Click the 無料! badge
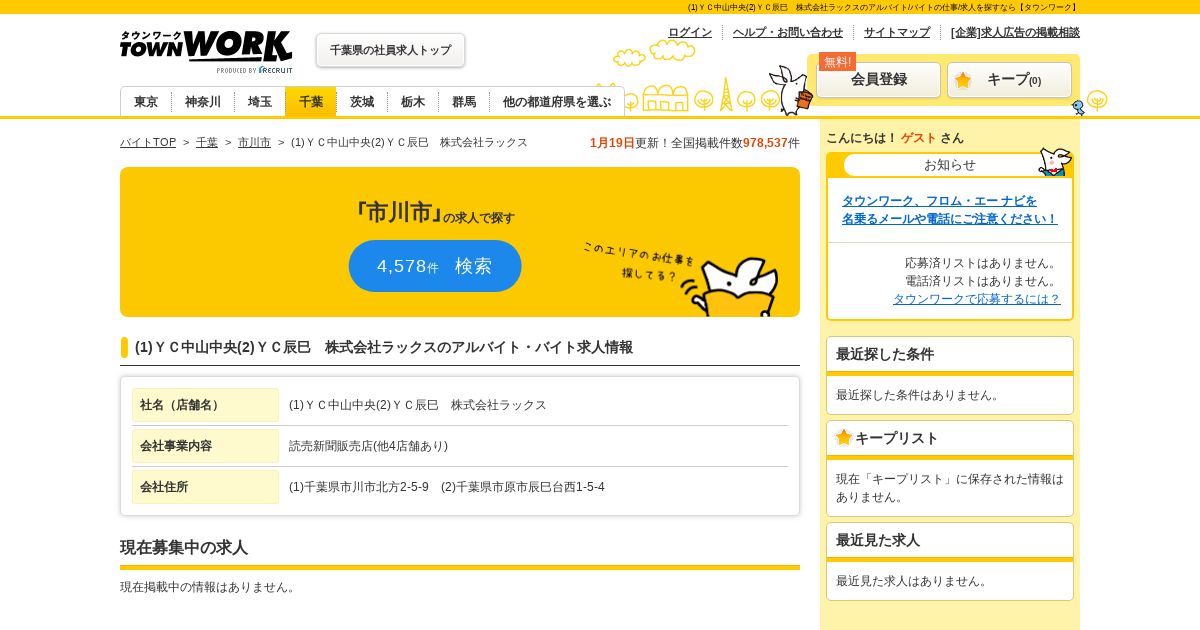Image resolution: width=1200 pixels, height=630 pixels. point(837,61)
